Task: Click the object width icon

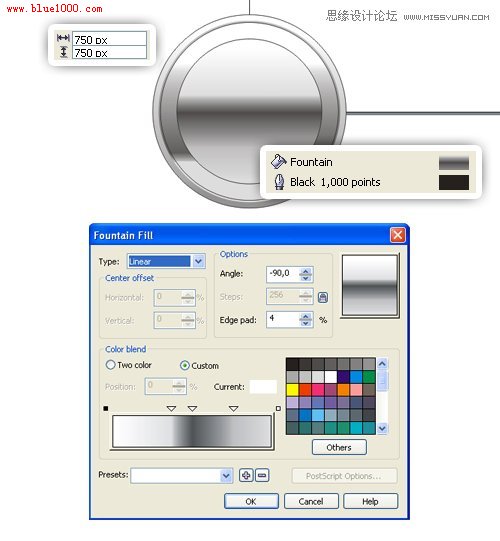Action: click(x=63, y=38)
